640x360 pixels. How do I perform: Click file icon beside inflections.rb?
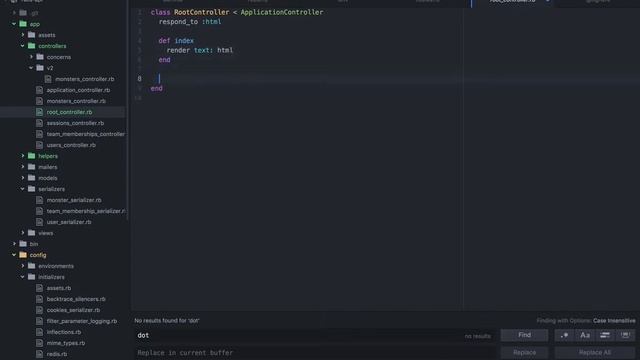(39, 332)
